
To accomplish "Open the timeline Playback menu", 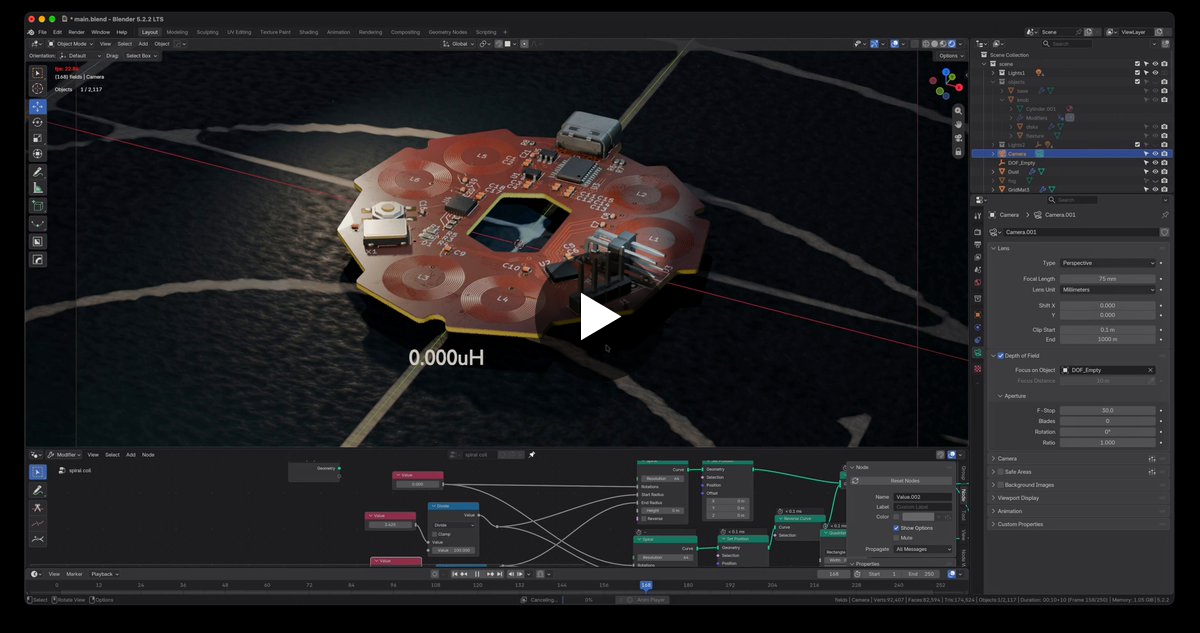I will (x=104, y=574).
